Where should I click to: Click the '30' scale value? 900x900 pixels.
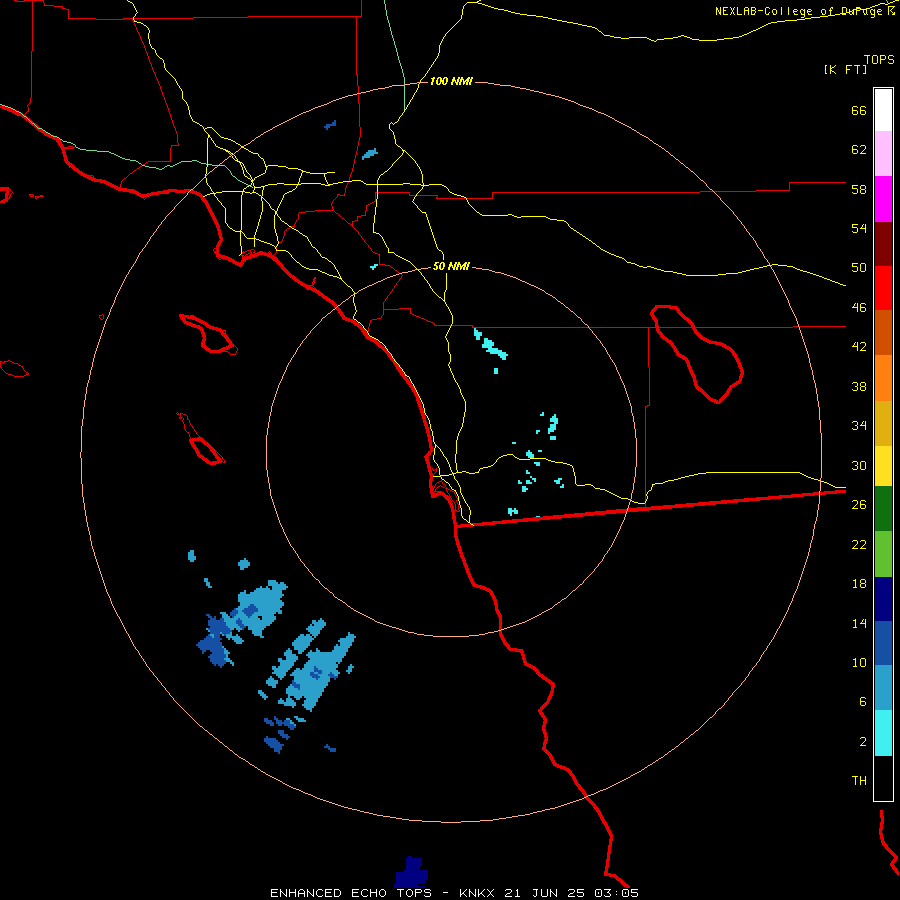[859, 465]
